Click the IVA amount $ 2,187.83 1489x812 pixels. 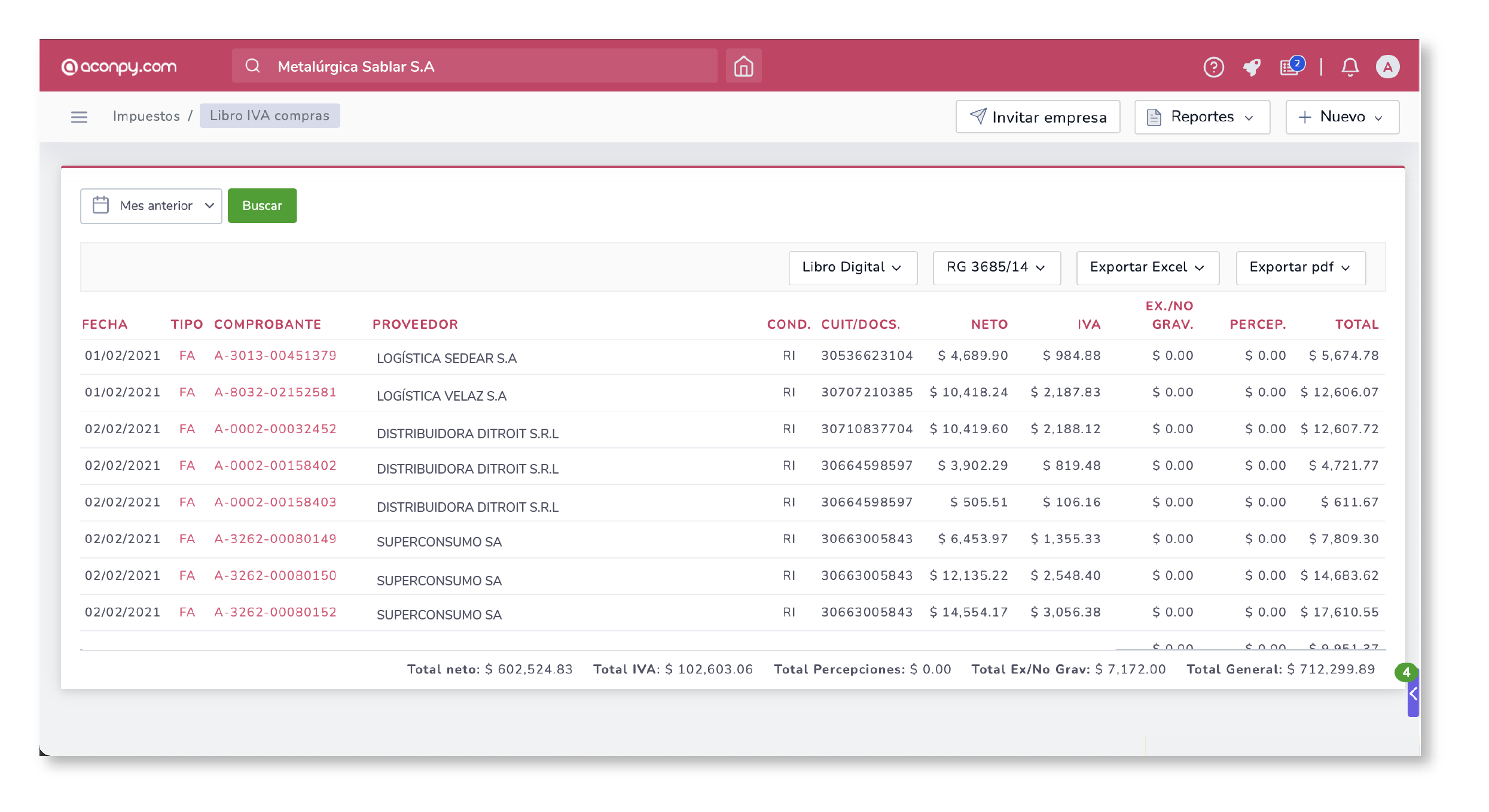tap(1066, 392)
